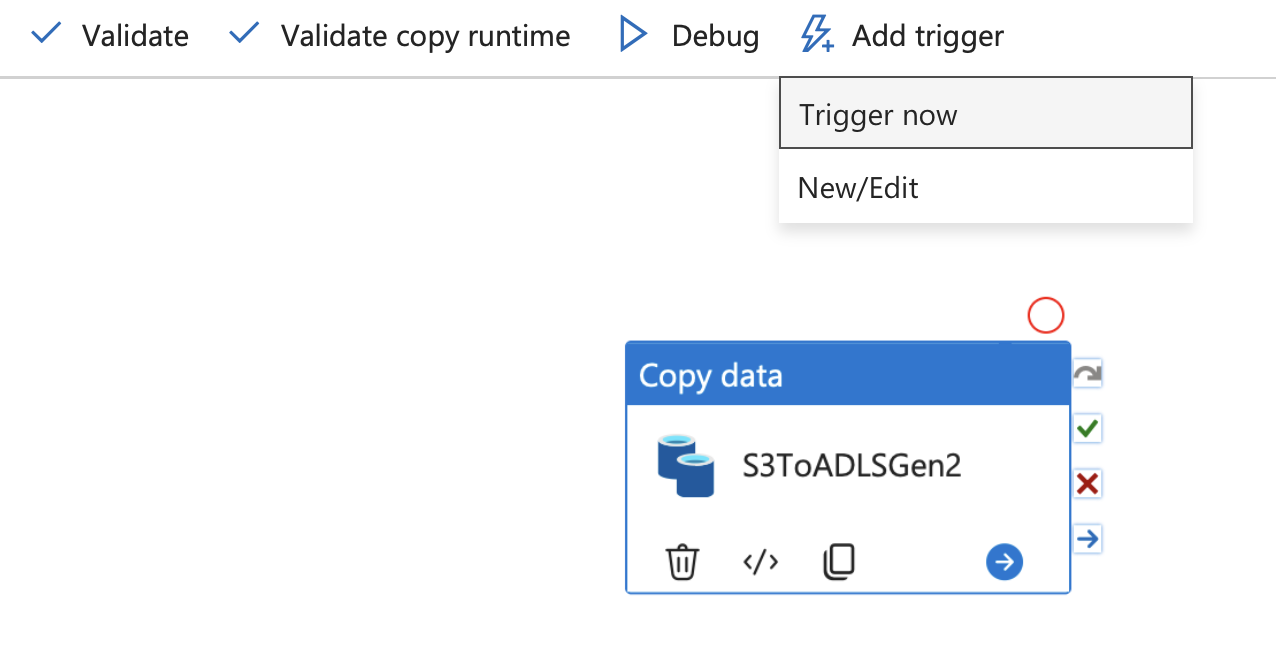Click the grey Upon Skip connector

point(1087,375)
